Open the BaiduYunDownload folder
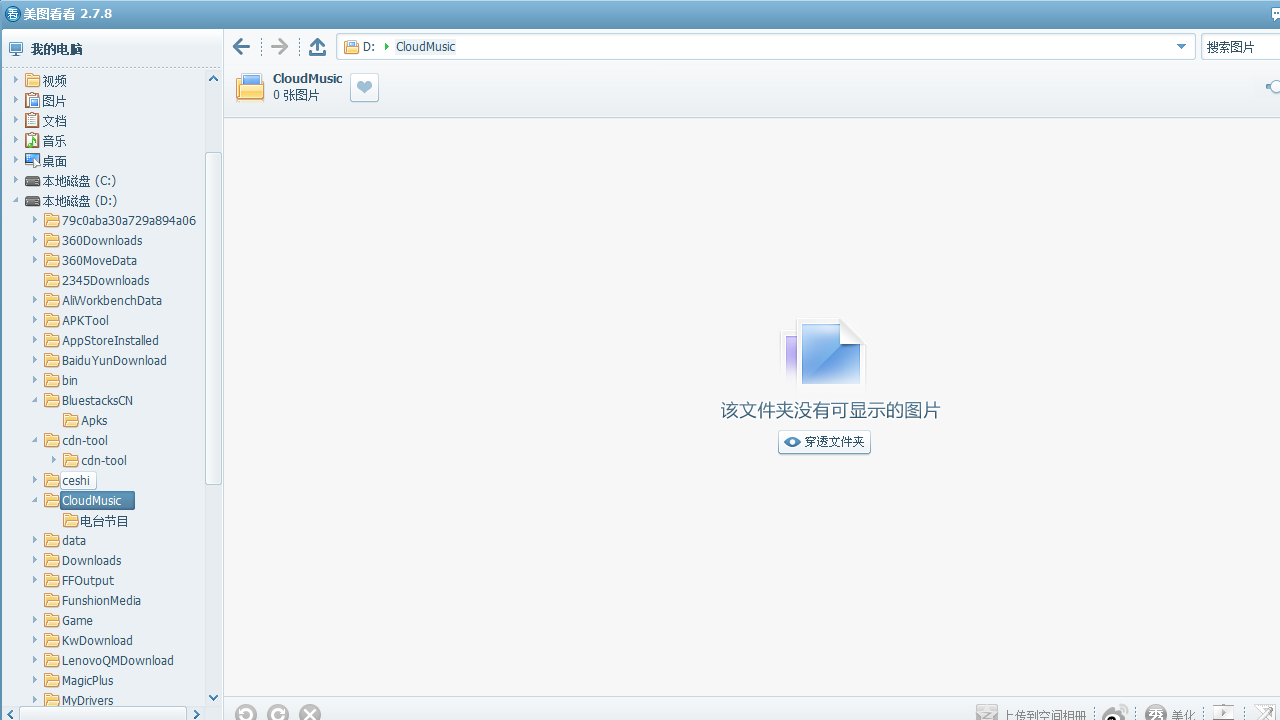Viewport: 1280px width, 720px height. 114,361
